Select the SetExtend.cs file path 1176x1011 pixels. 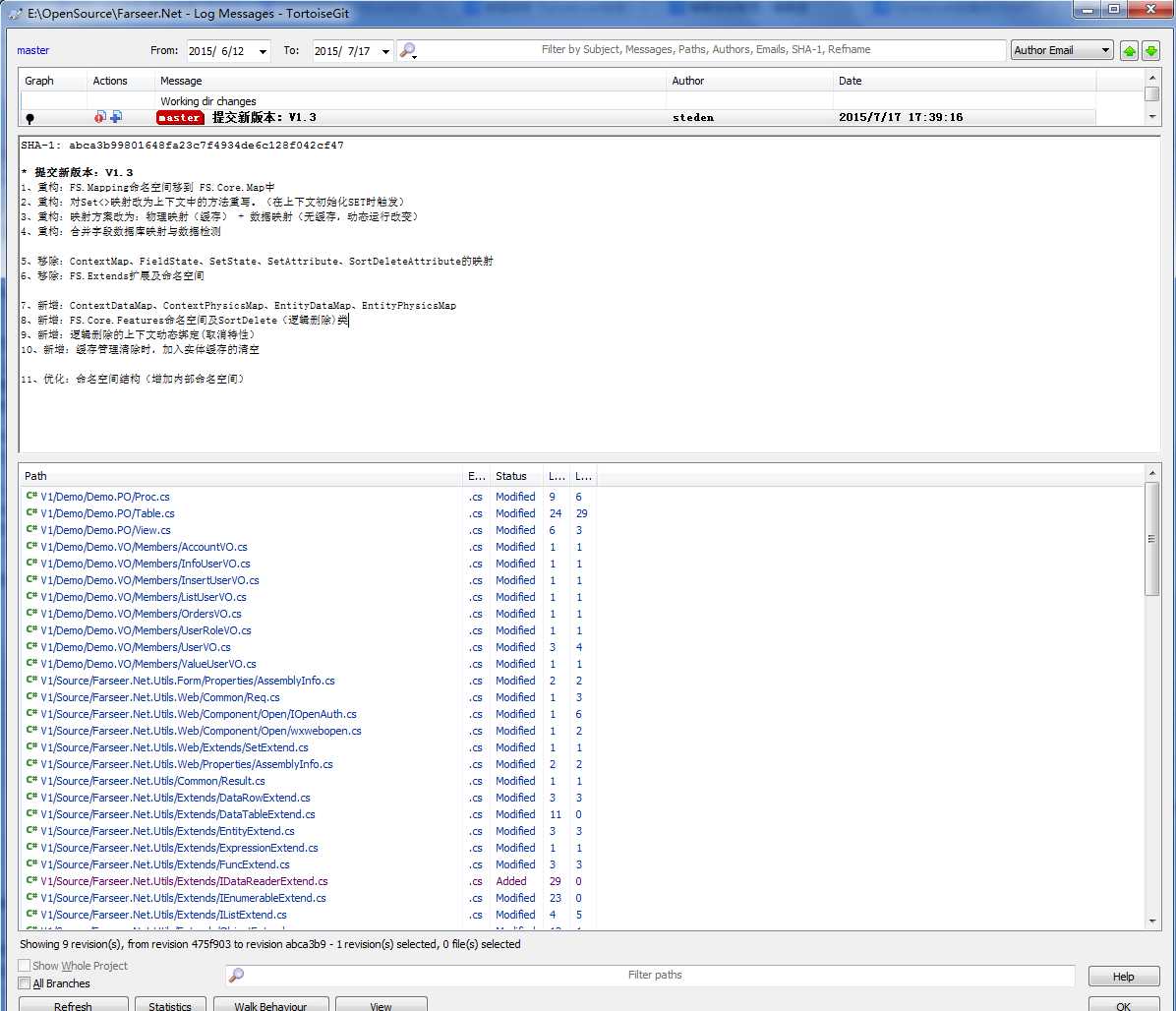point(175,747)
